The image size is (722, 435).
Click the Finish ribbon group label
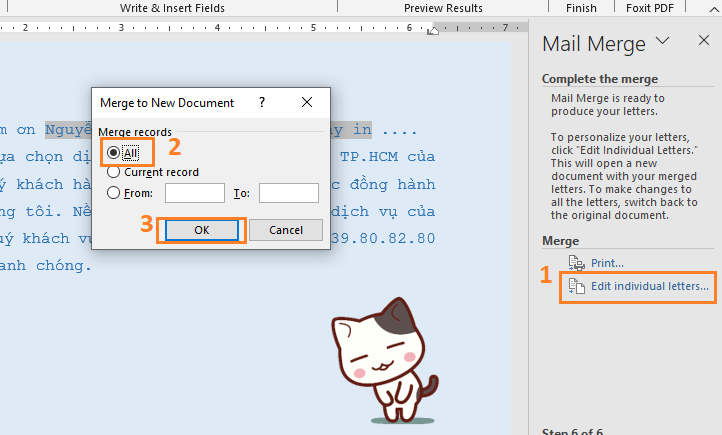pyautogui.click(x=581, y=8)
